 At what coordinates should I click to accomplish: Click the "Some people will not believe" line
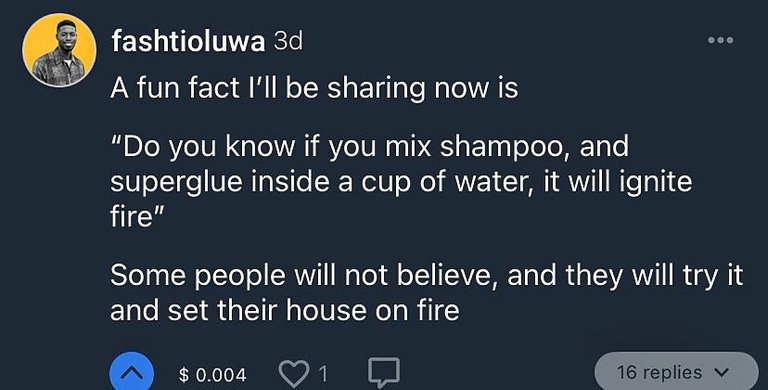427,277
